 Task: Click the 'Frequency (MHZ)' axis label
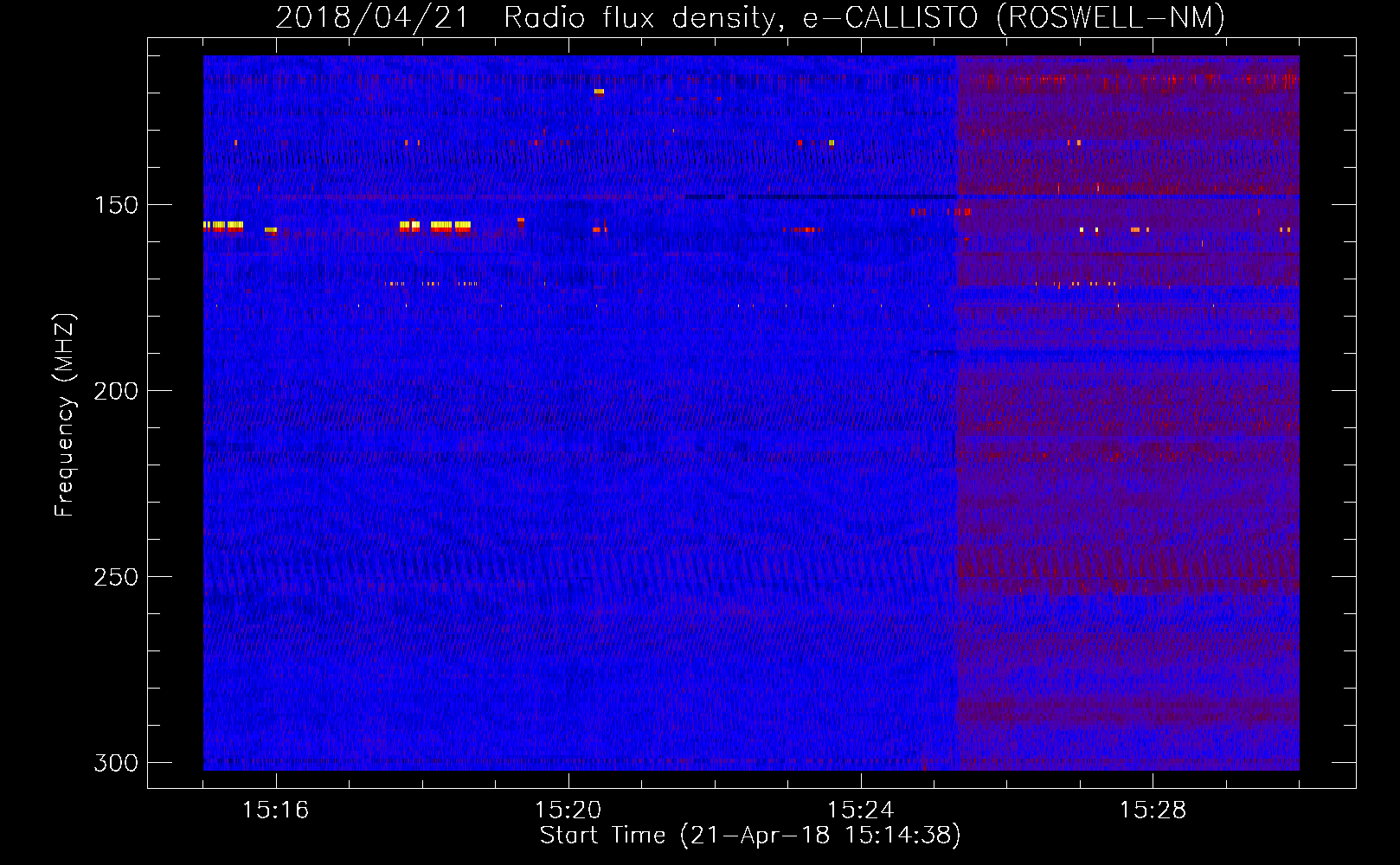(x=65, y=415)
